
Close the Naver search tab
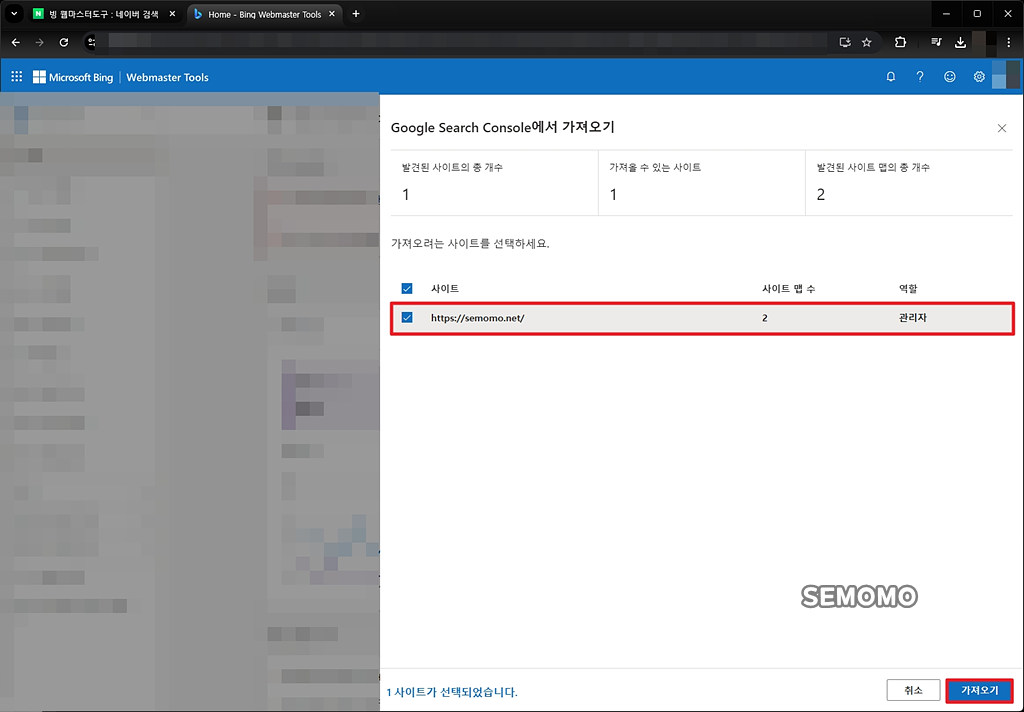point(172,14)
